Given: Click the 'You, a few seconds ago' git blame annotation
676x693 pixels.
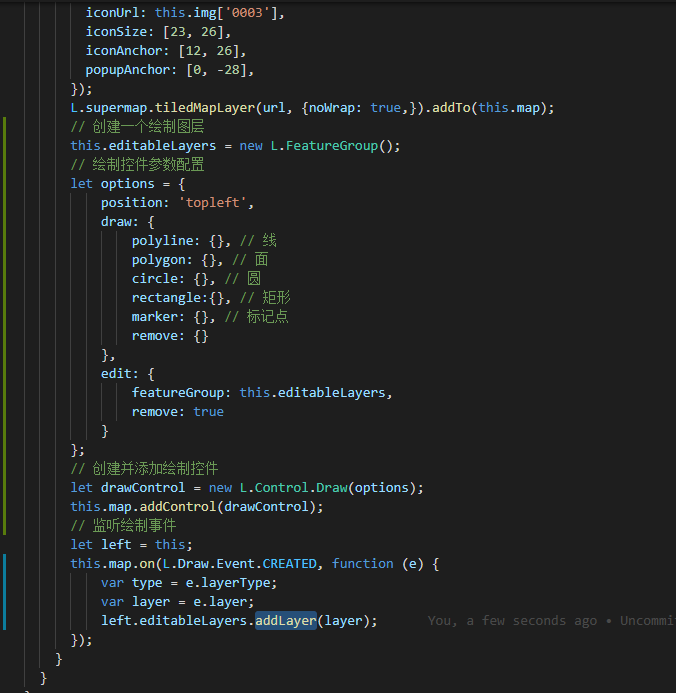Looking at the screenshot, I should tap(512, 621).
